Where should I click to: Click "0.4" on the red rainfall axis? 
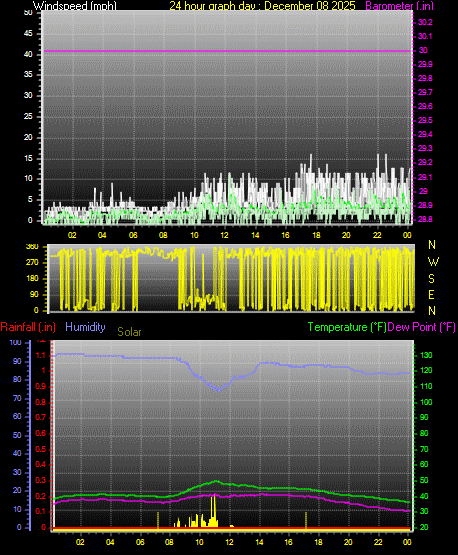pos(41,464)
